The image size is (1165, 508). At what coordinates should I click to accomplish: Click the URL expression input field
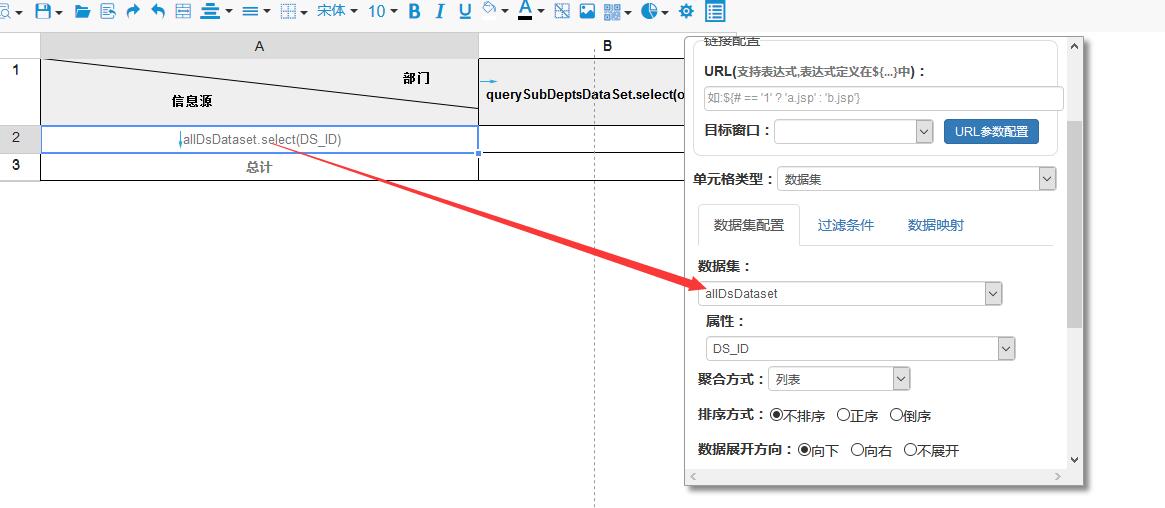(x=882, y=98)
